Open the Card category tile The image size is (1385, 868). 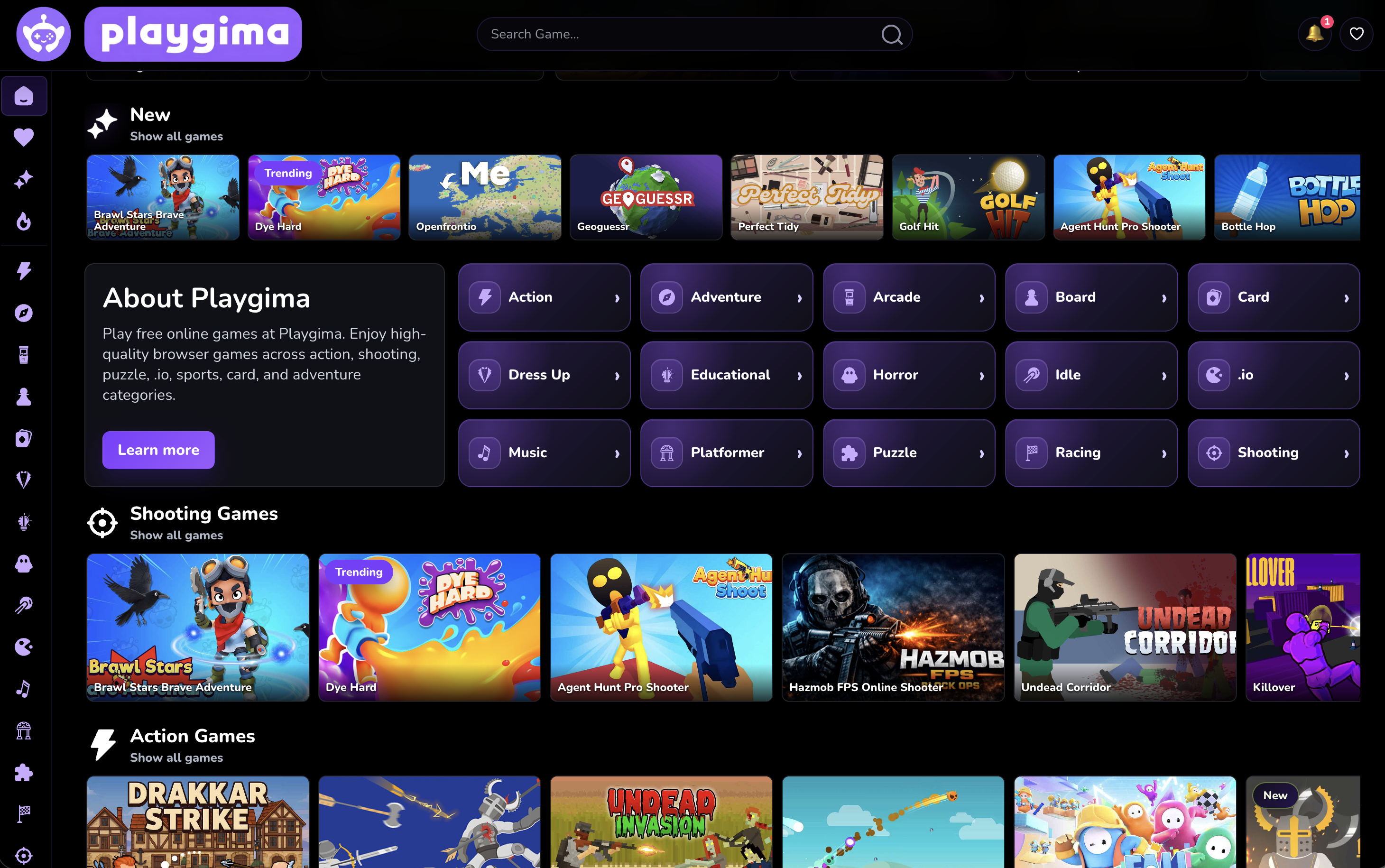click(1273, 297)
